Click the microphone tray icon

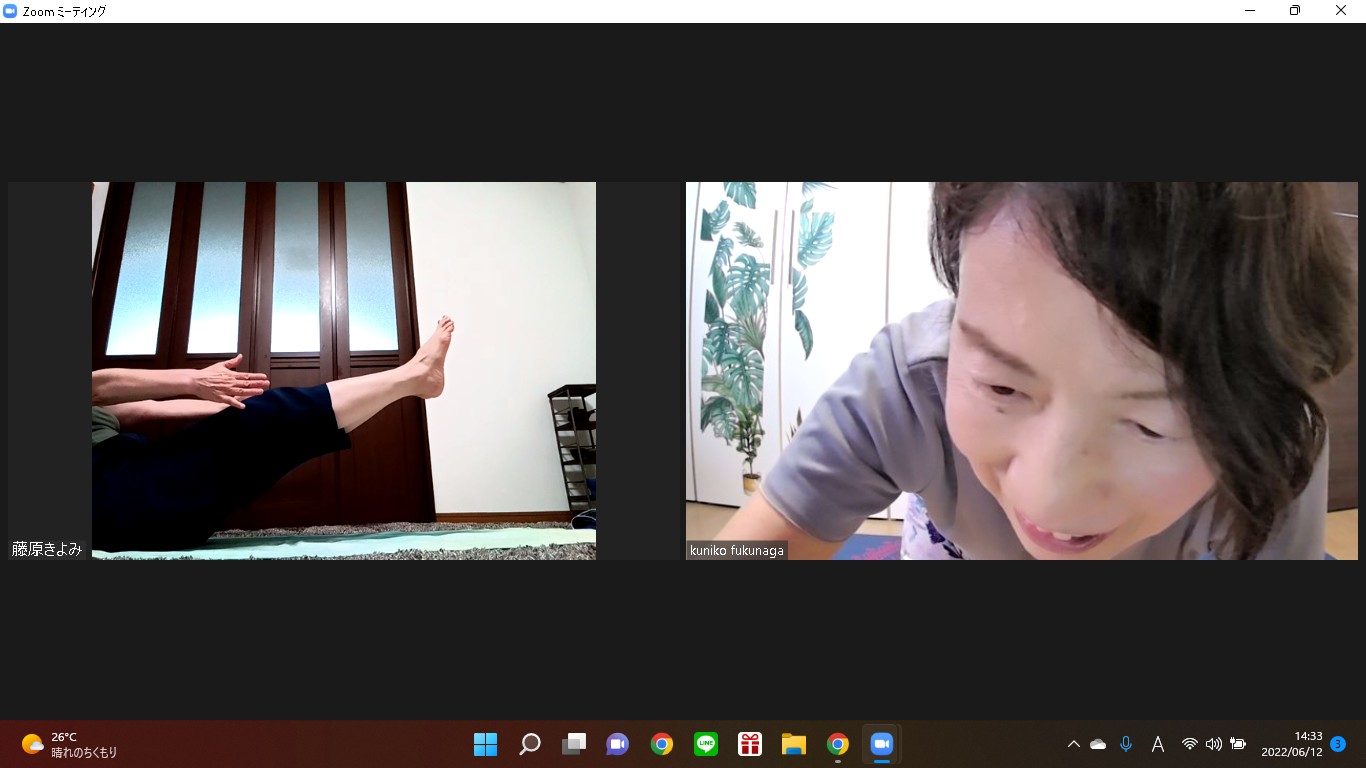[x=1126, y=744]
